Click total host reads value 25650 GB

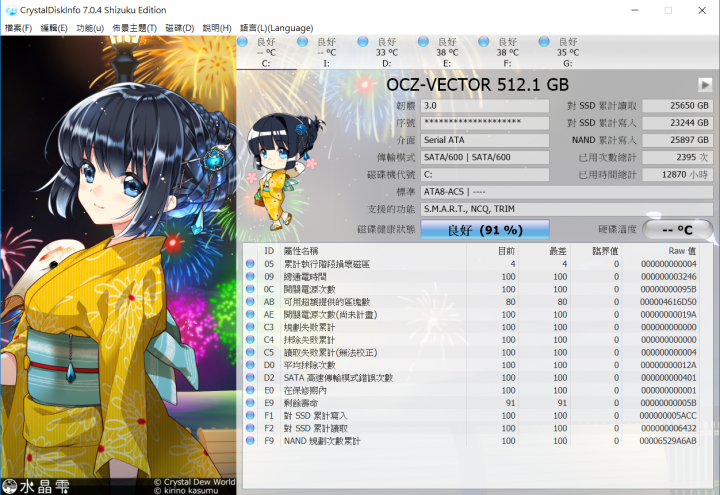[x=677, y=106]
